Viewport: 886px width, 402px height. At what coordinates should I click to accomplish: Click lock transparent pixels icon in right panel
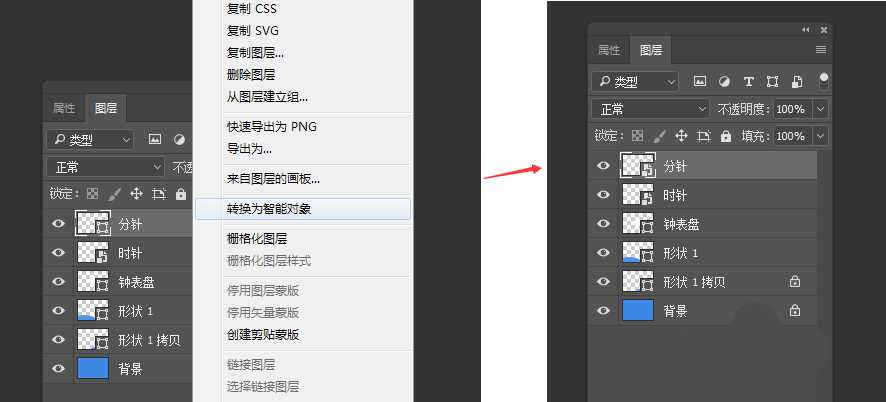click(636, 135)
